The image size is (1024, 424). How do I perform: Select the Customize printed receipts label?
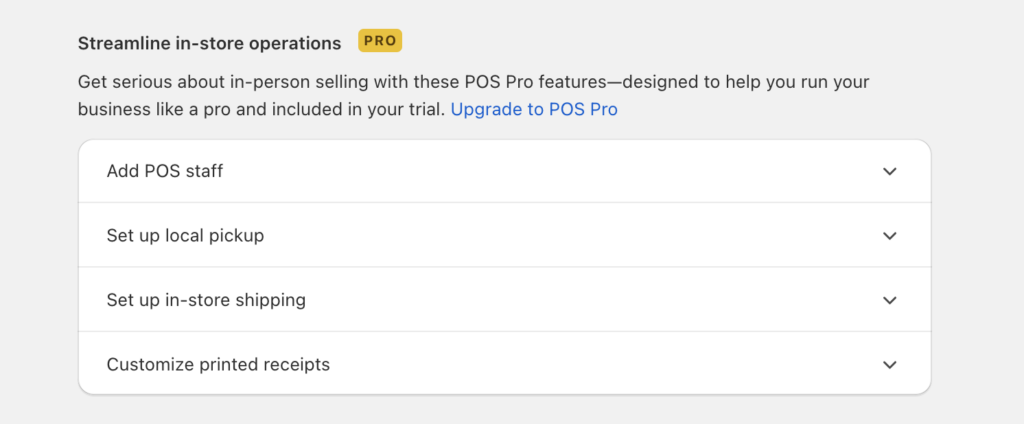(218, 364)
